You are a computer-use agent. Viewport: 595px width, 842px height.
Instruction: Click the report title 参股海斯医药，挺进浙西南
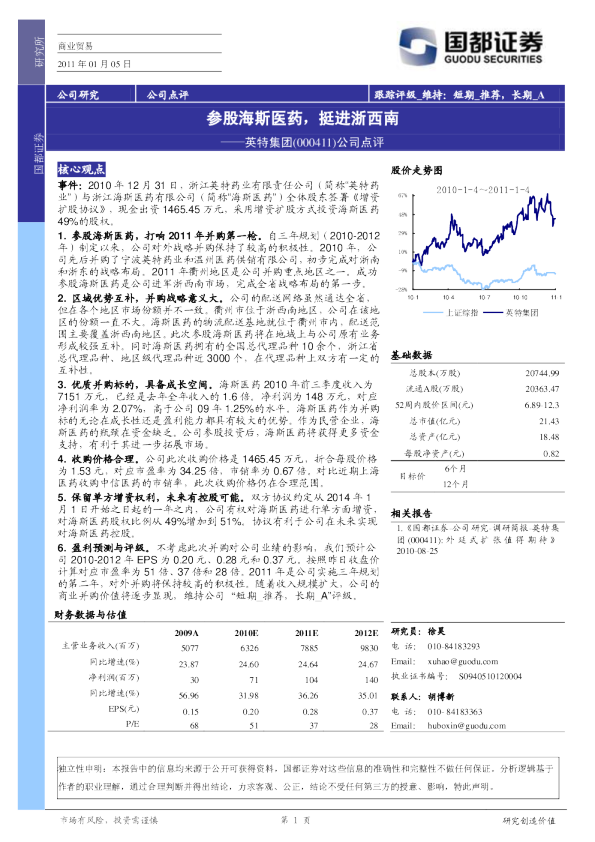pos(302,118)
